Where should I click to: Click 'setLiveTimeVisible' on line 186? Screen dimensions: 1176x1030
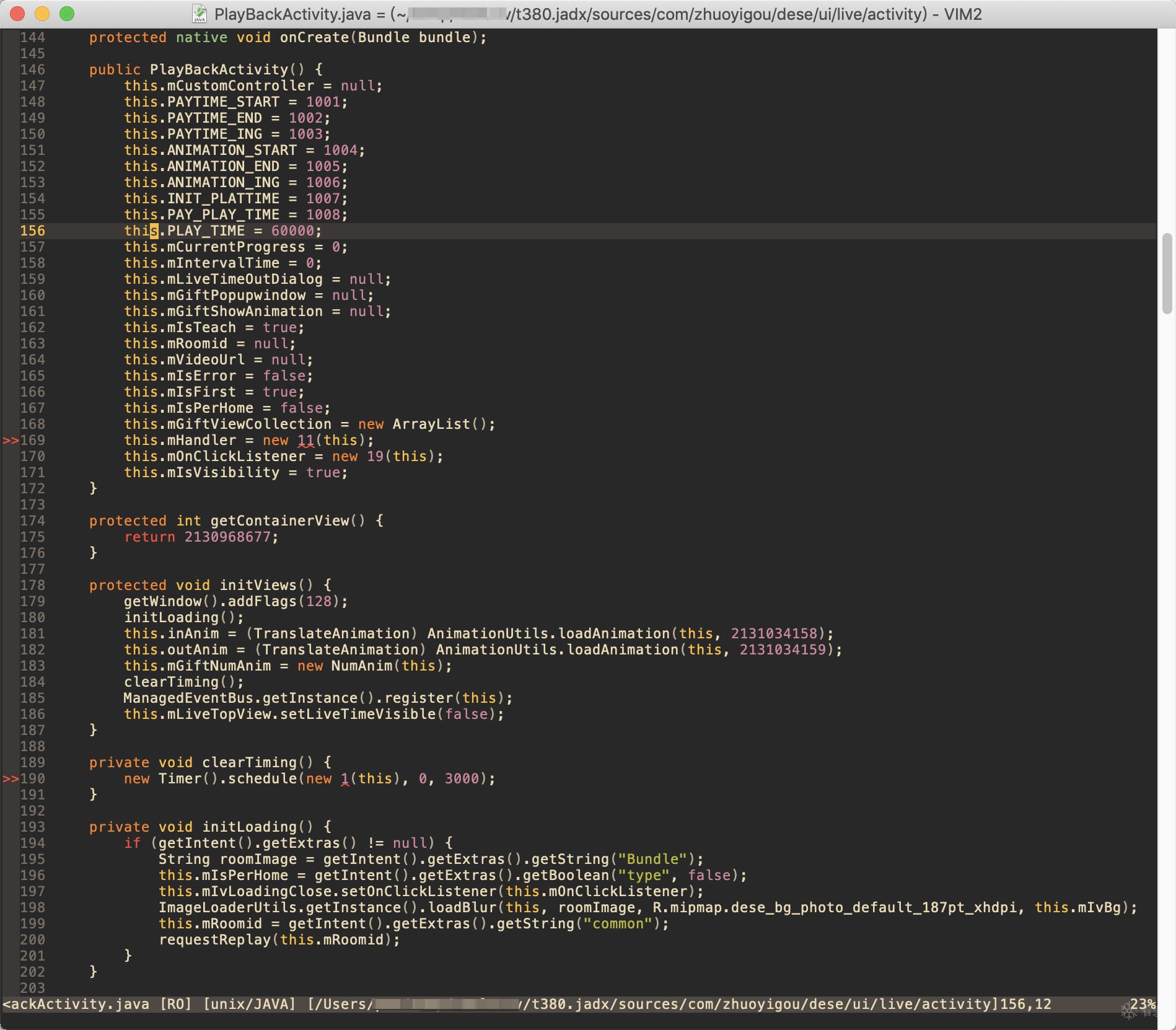358,715
